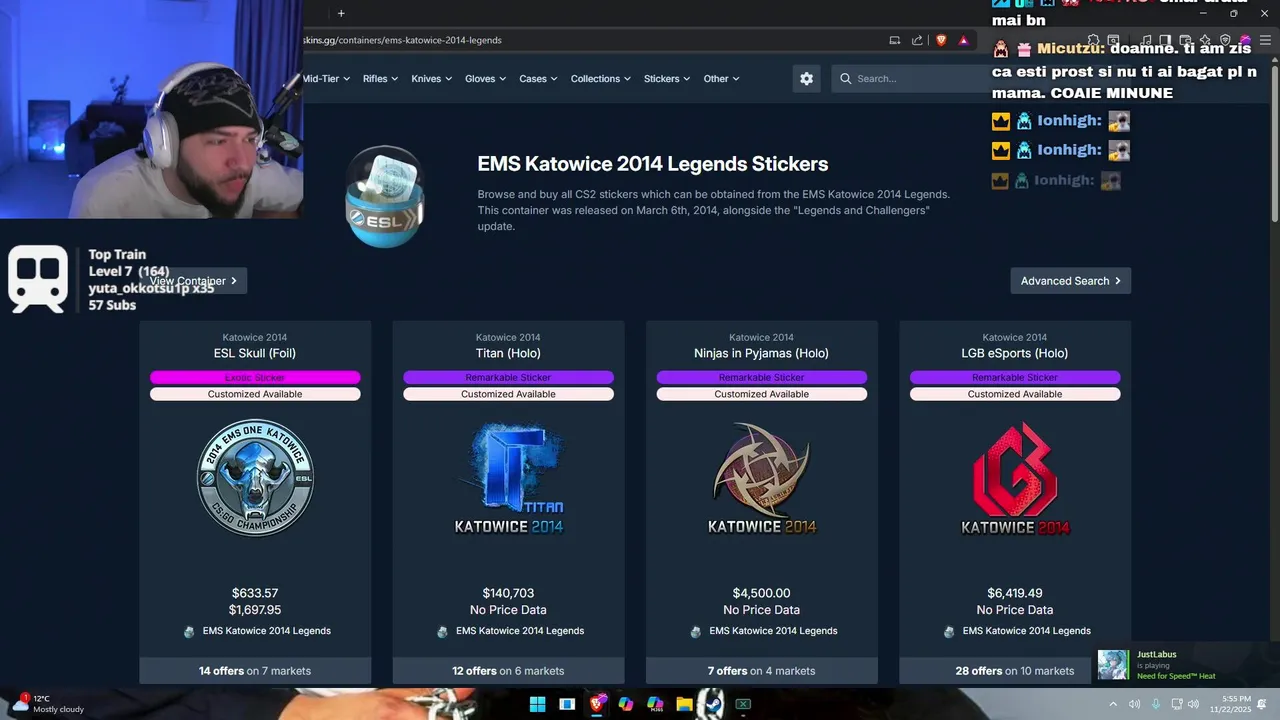The image size is (1280, 720).
Task: Open the Ninjas in Pyjamas sticker image
Action: (x=762, y=478)
